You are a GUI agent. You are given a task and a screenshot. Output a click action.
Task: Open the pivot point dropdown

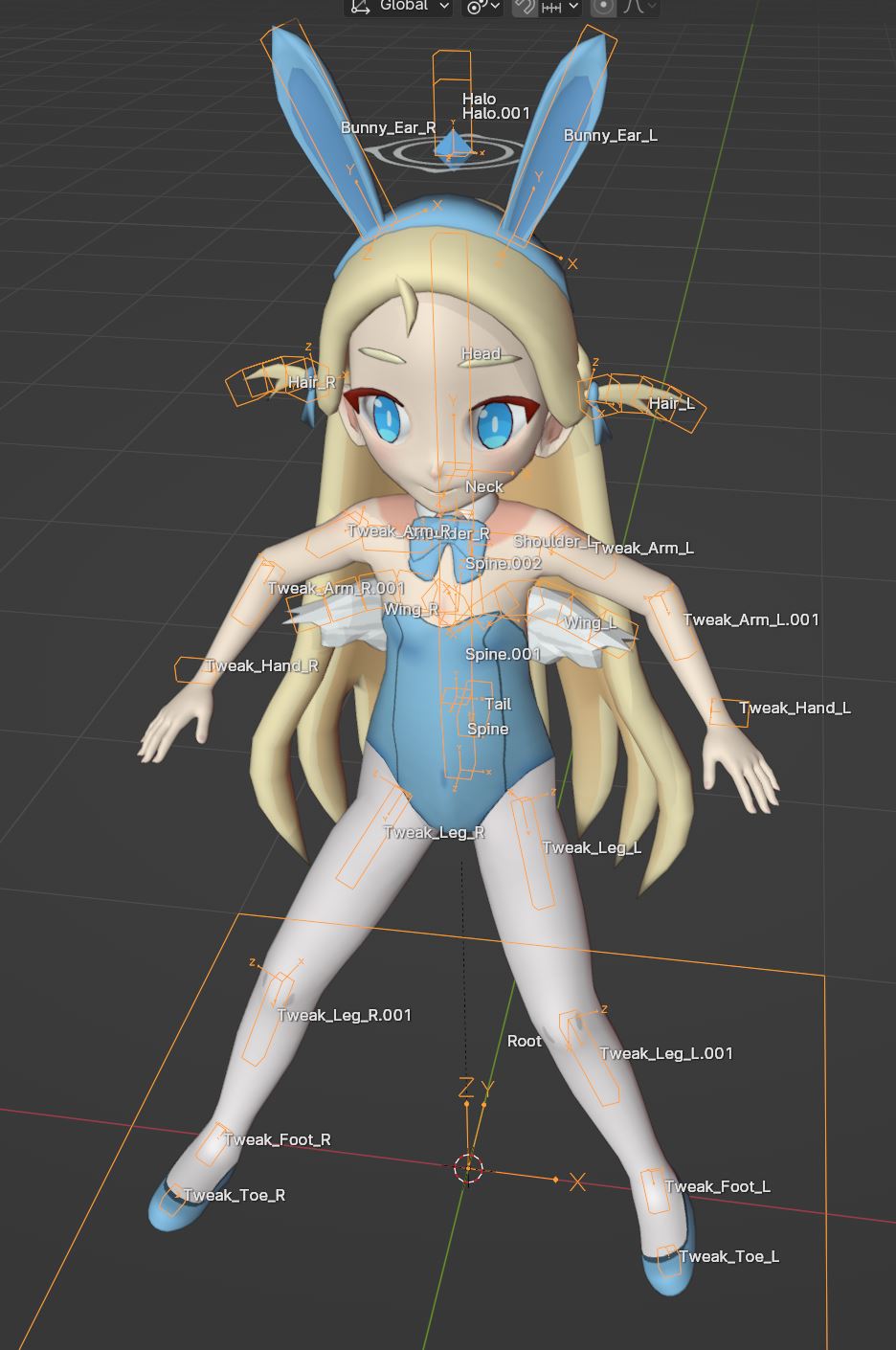tap(482, 7)
